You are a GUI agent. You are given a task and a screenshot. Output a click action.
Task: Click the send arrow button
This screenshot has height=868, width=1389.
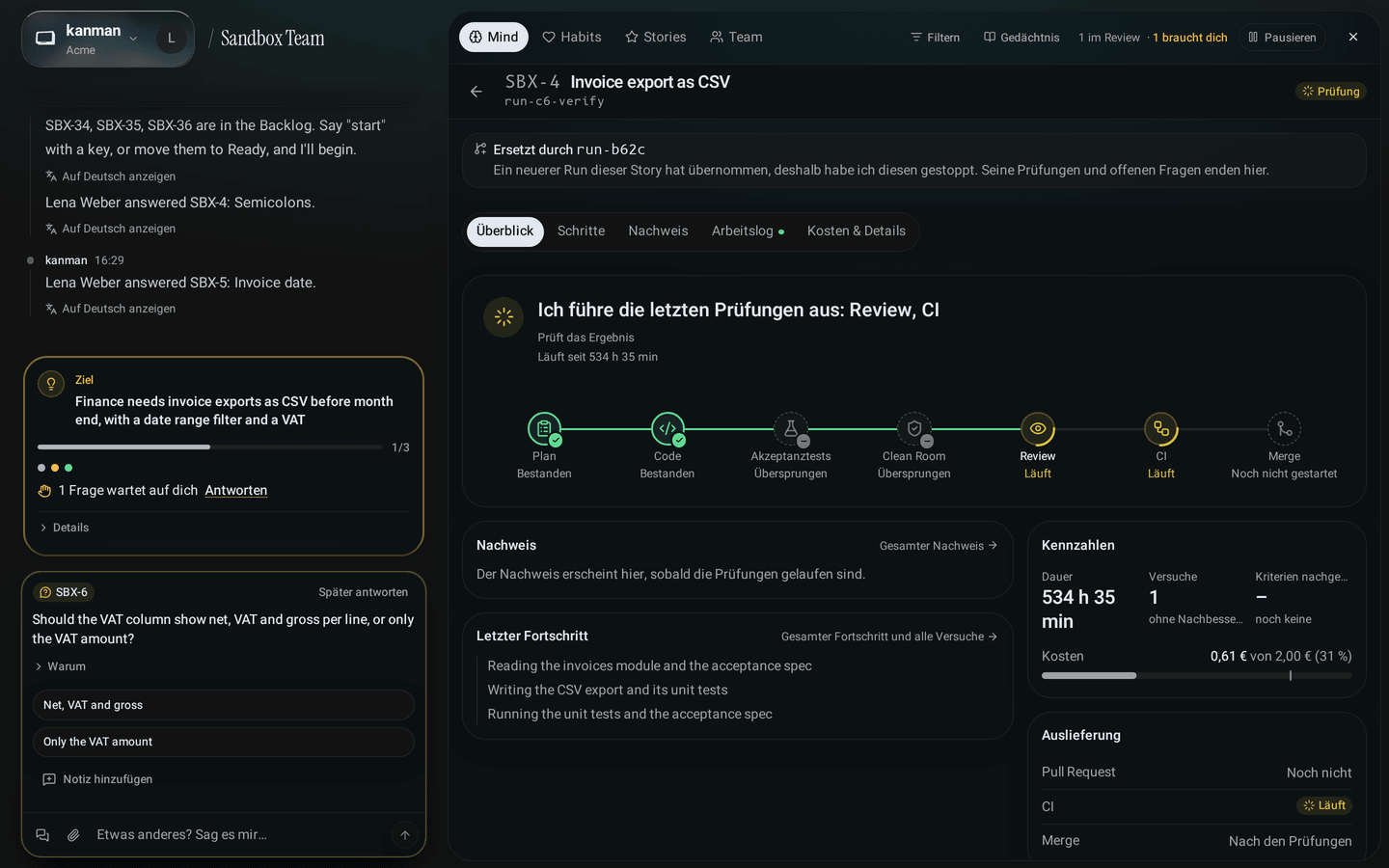[x=405, y=835]
